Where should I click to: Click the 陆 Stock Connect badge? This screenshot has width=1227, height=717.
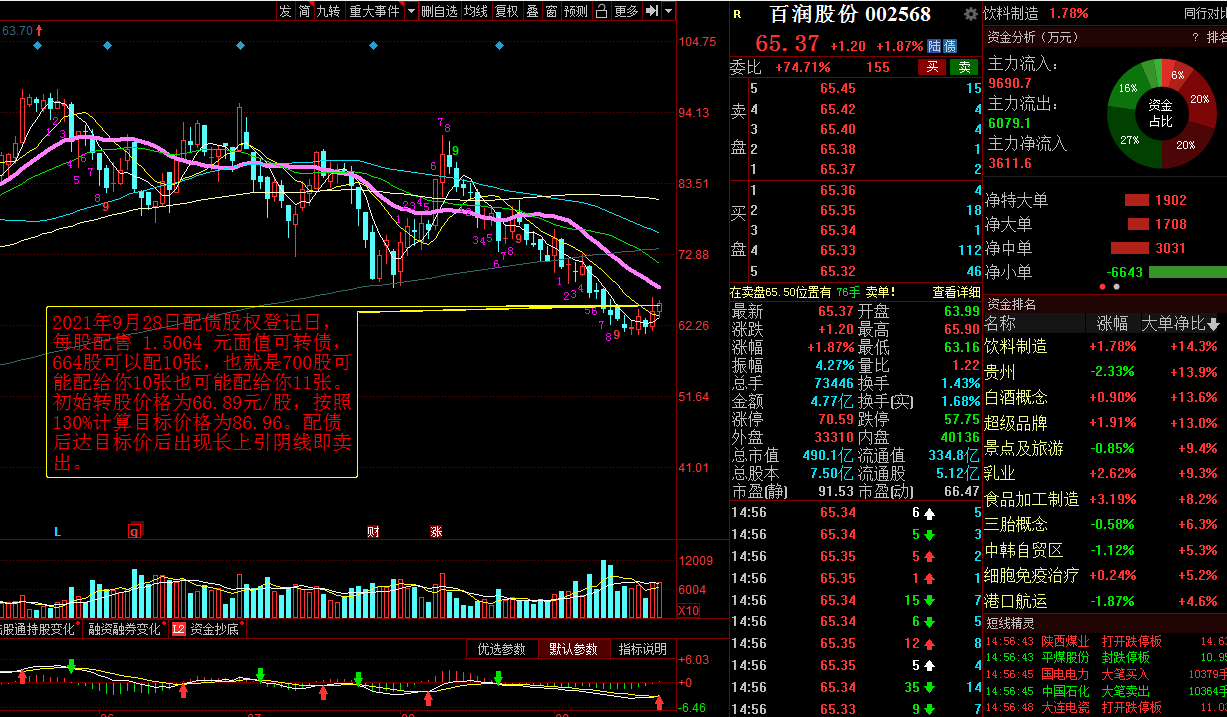click(x=935, y=46)
